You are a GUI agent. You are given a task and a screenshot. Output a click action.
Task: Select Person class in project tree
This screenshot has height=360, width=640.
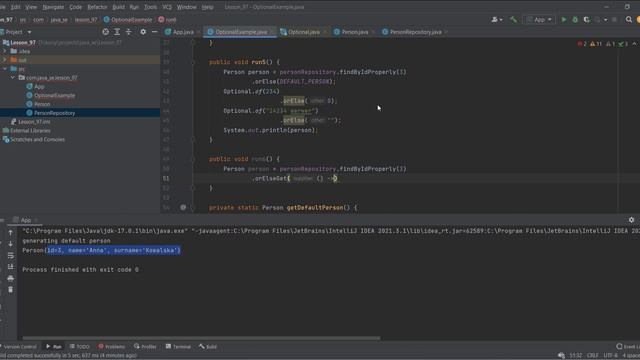[x=42, y=104]
